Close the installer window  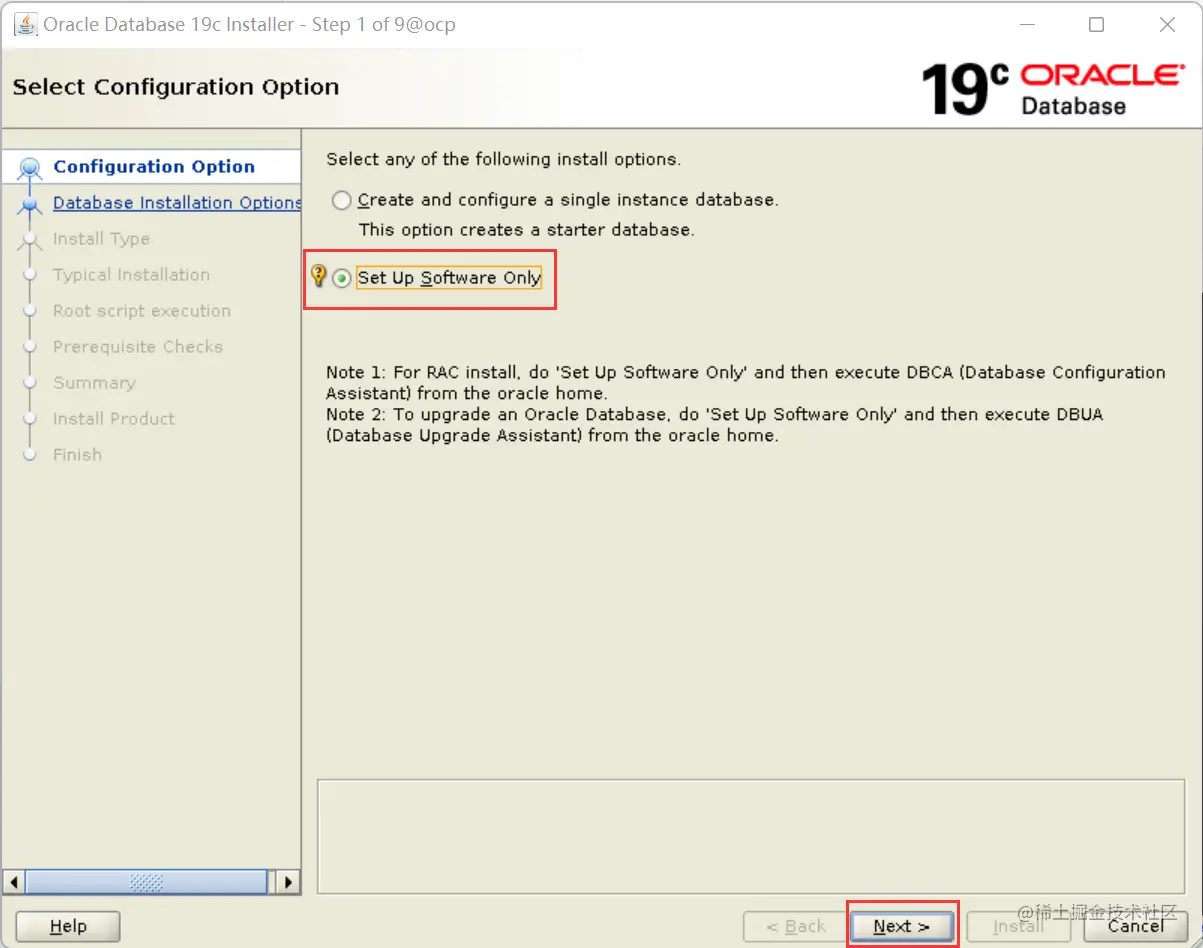tap(1167, 24)
